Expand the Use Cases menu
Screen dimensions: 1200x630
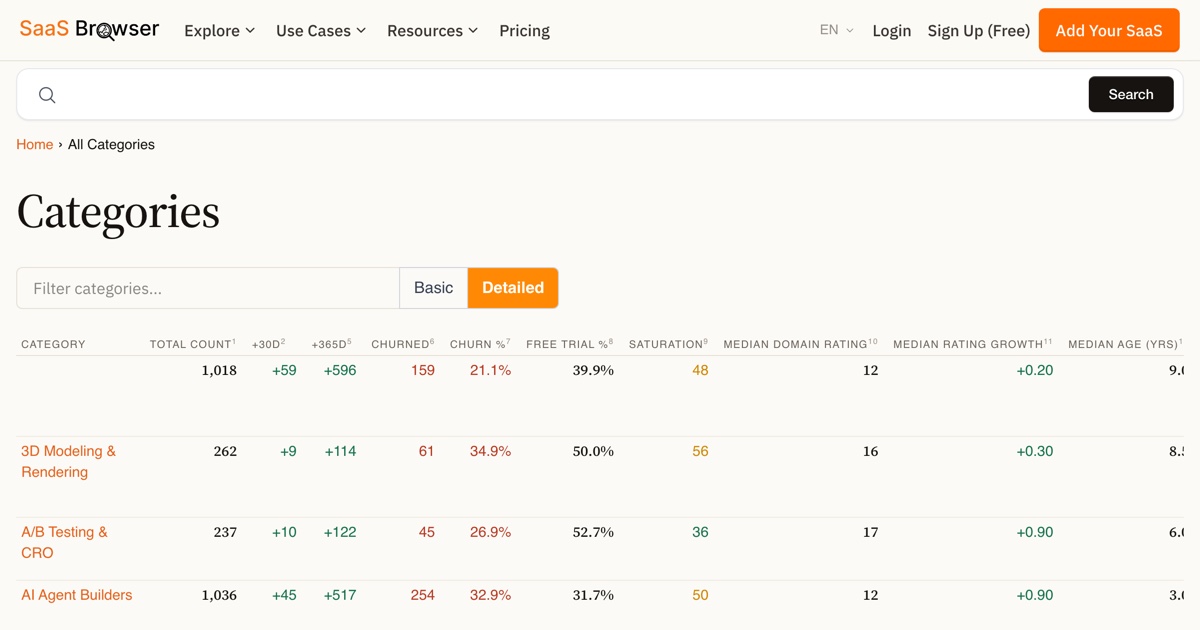[321, 31]
